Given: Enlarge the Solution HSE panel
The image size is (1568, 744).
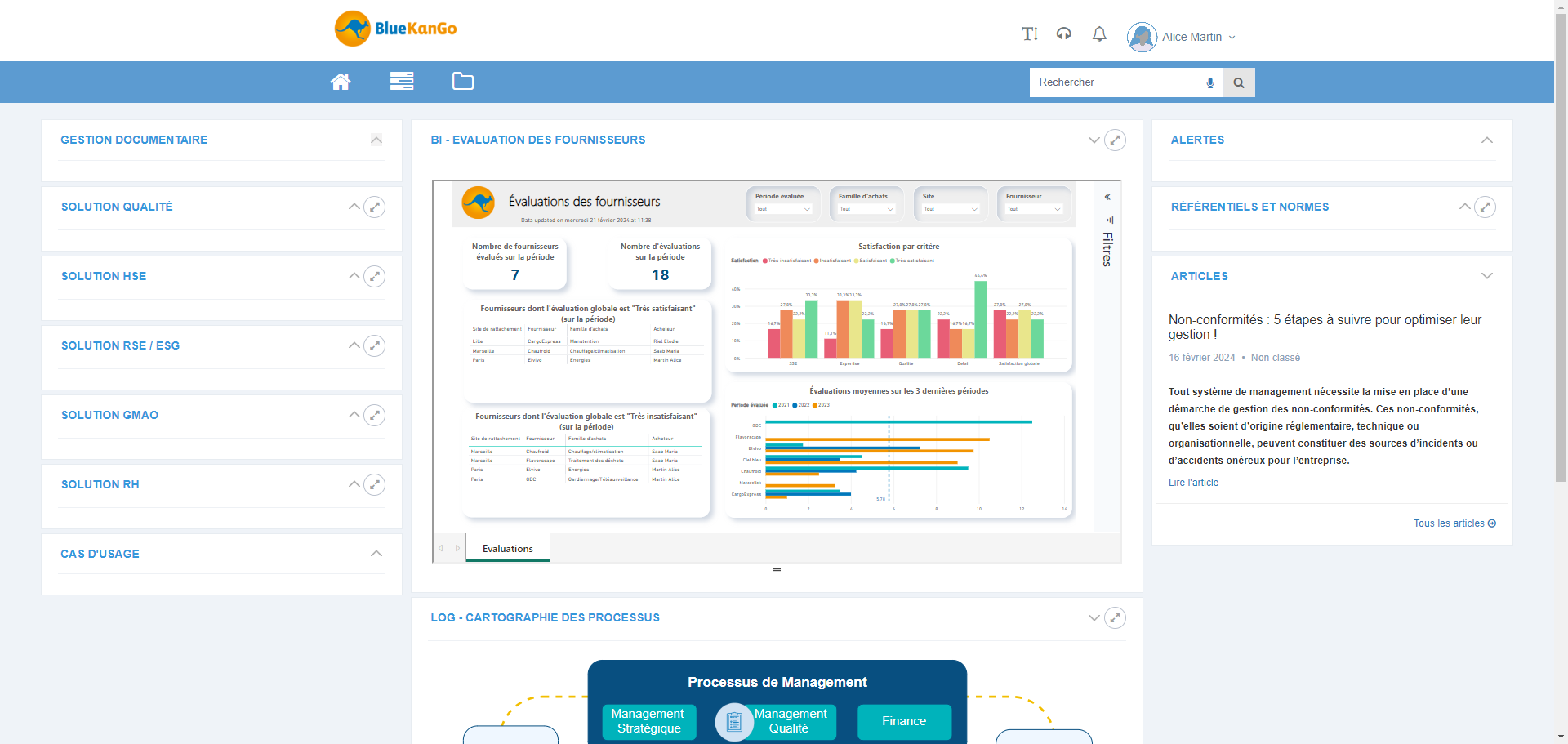Looking at the screenshot, I should point(374,276).
